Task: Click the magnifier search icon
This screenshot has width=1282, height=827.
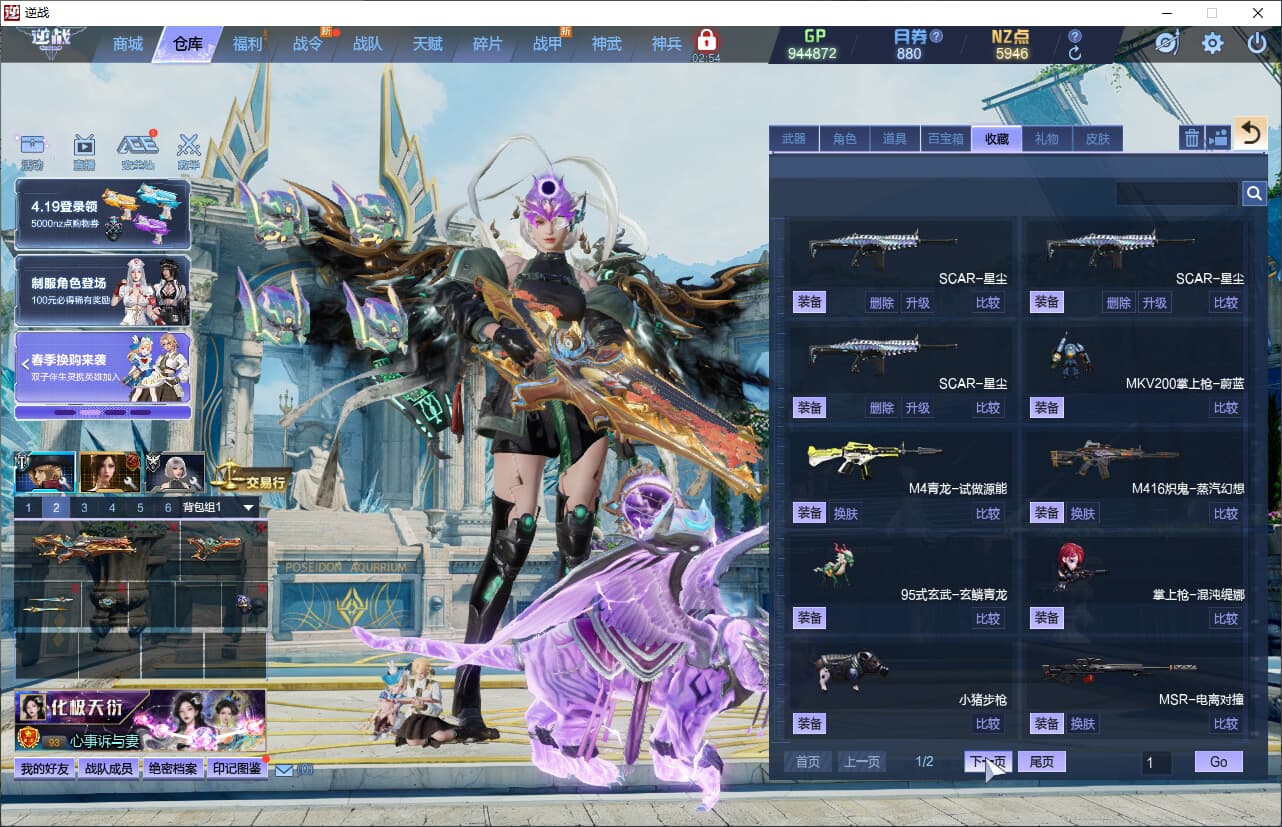Action: pos(1254,193)
